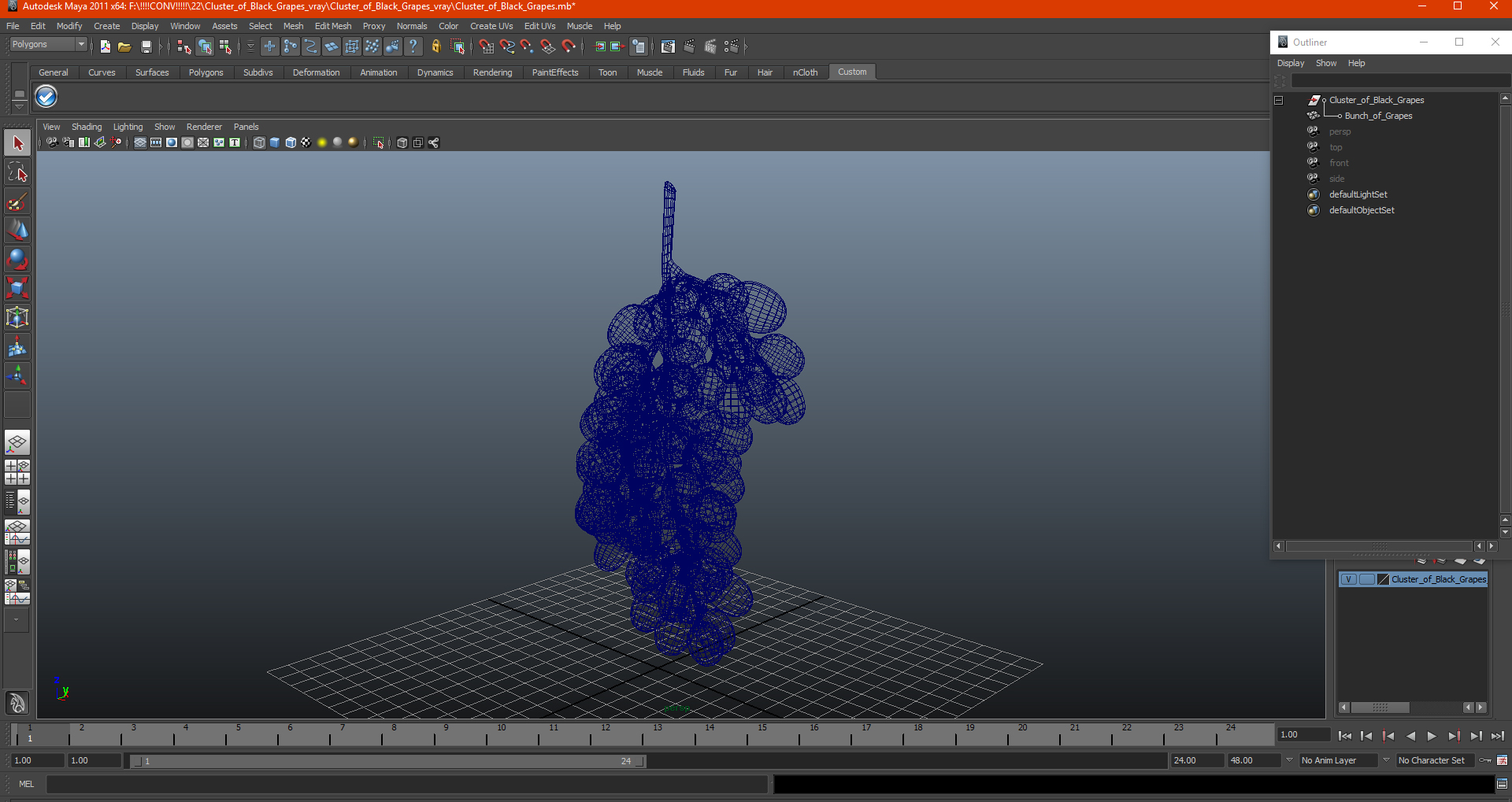Screen dimensions: 1512x802
Task: Activate the Lasso selection tool
Action: pyautogui.click(x=17, y=172)
